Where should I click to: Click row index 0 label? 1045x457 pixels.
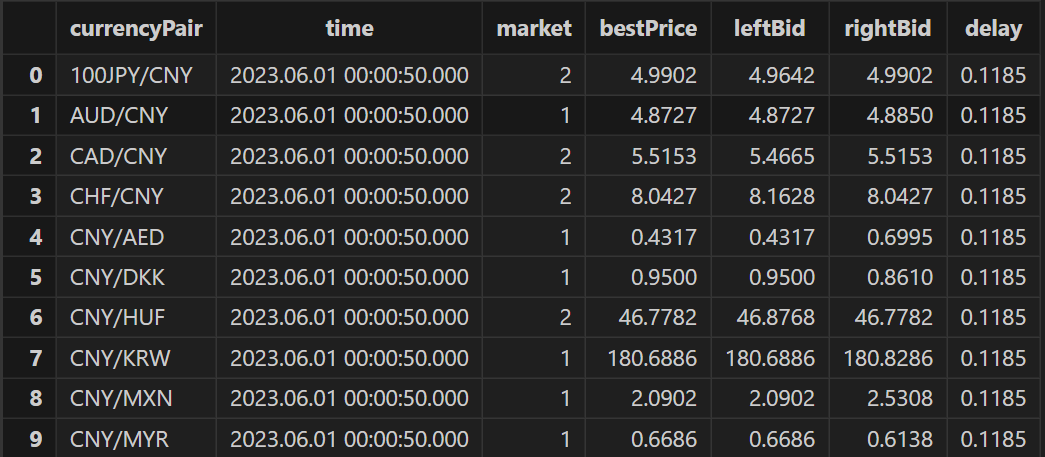click(x=35, y=76)
